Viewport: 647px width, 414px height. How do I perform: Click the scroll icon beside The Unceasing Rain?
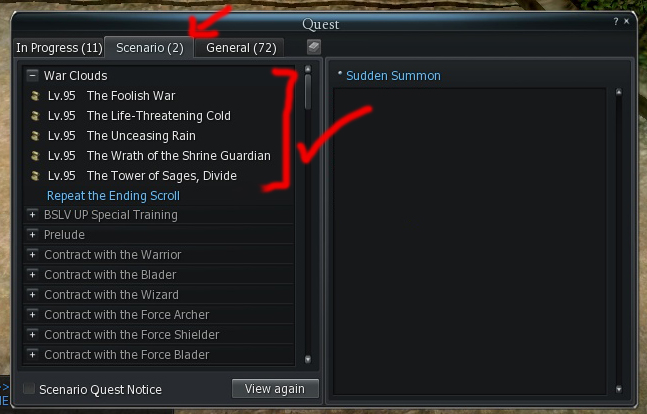pos(35,136)
